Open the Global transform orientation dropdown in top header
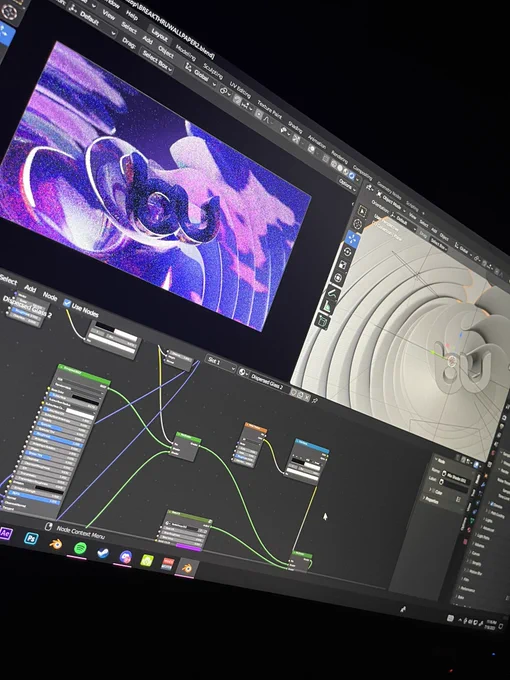 pyautogui.click(x=200, y=73)
